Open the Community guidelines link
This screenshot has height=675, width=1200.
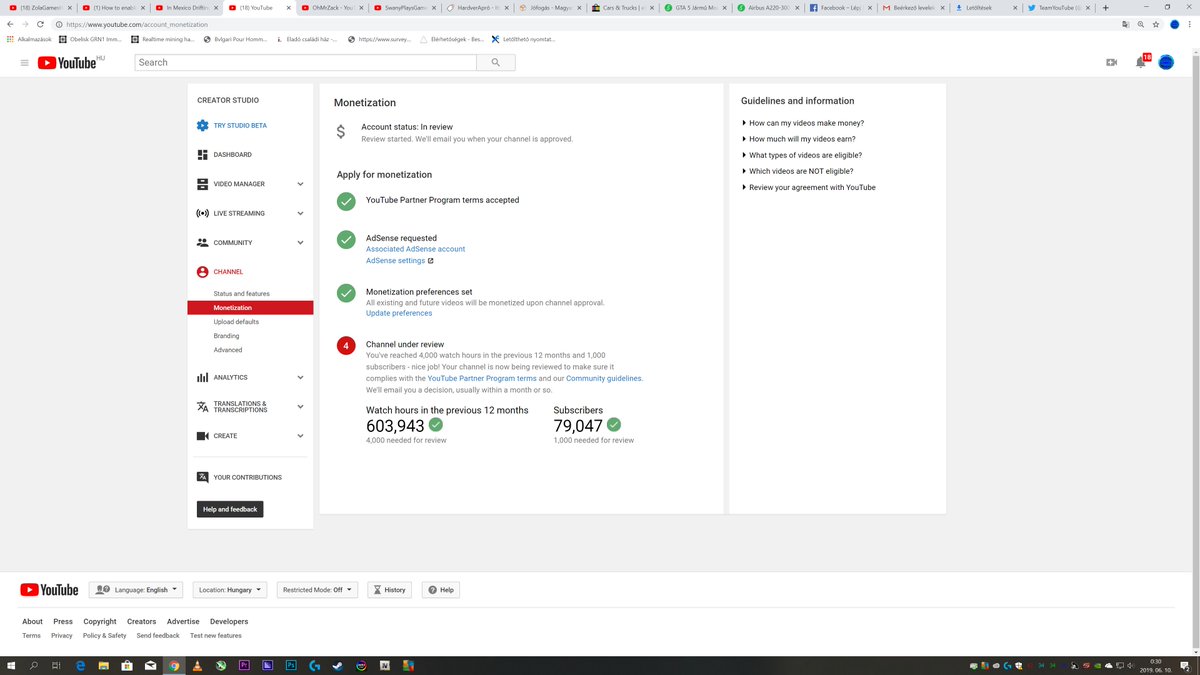pos(604,379)
